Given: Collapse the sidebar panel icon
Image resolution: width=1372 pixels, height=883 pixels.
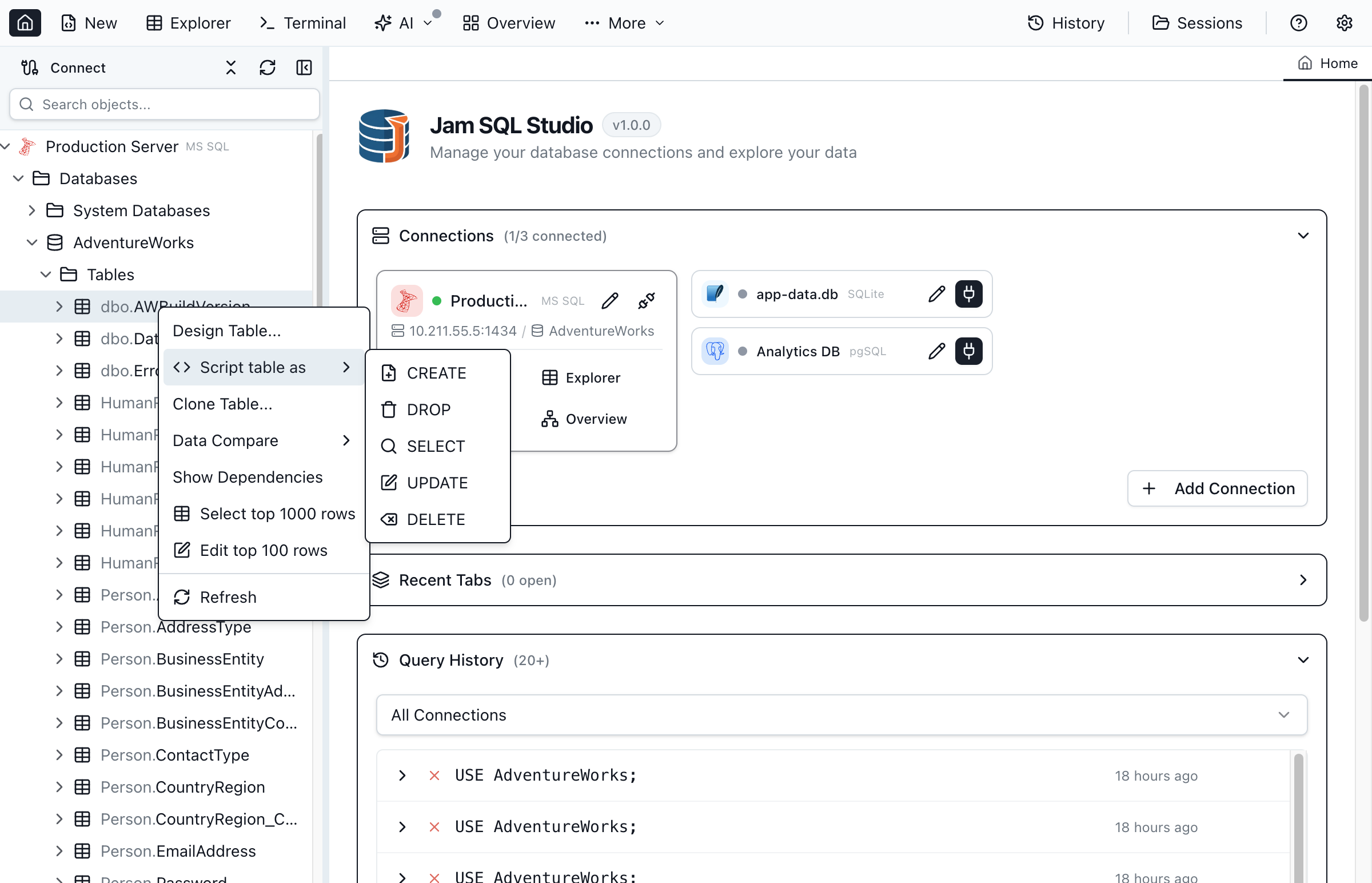Looking at the screenshot, I should pyautogui.click(x=304, y=67).
